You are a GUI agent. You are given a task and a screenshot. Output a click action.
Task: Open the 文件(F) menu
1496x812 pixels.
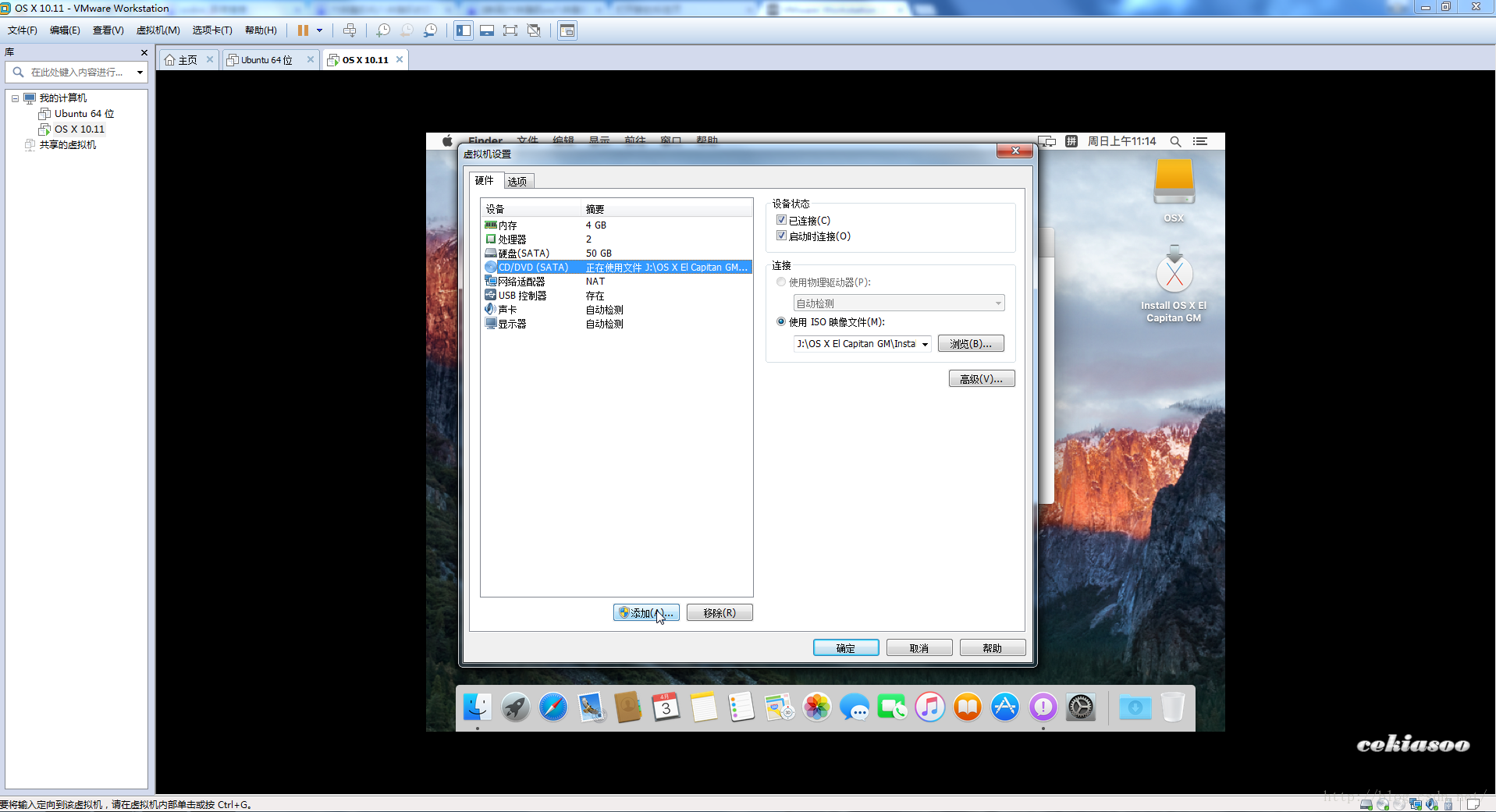click(23, 30)
